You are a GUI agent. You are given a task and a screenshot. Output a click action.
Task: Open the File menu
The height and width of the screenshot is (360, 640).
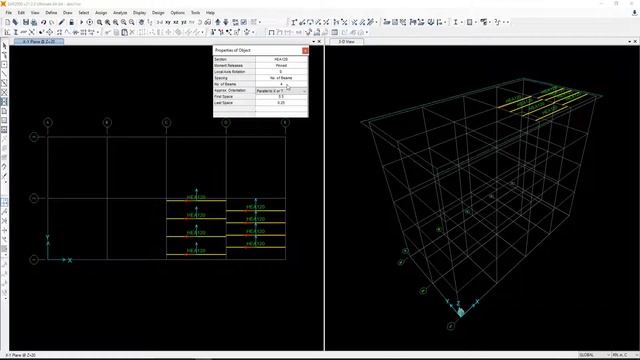click(x=9, y=13)
